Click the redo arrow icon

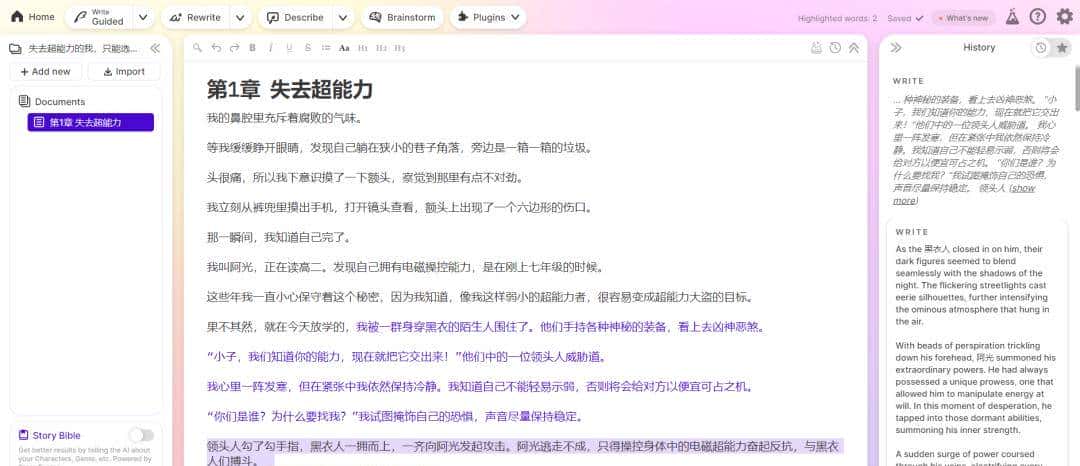click(234, 47)
